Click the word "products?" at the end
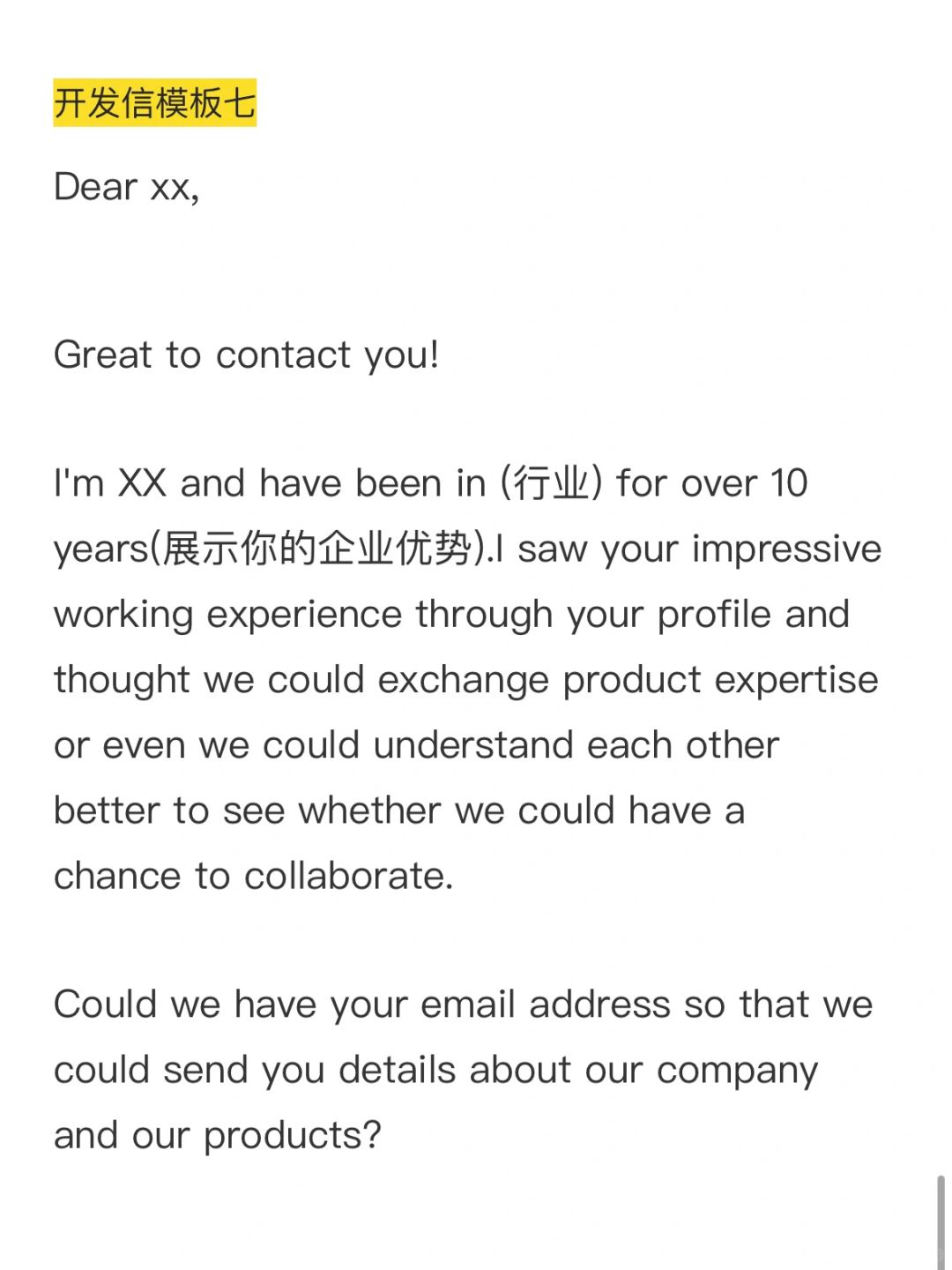Image resolution: width=952 pixels, height=1270 pixels. pos(293,1136)
